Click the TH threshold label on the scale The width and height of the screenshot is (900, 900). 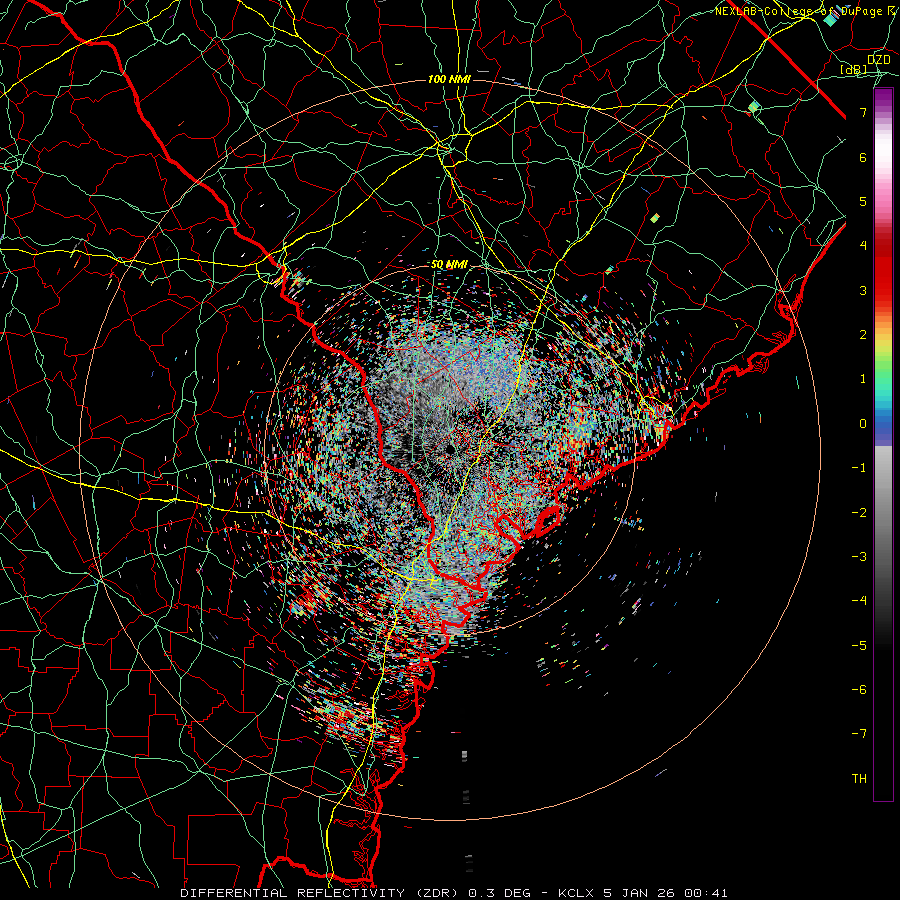pyautogui.click(x=859, y=779)
